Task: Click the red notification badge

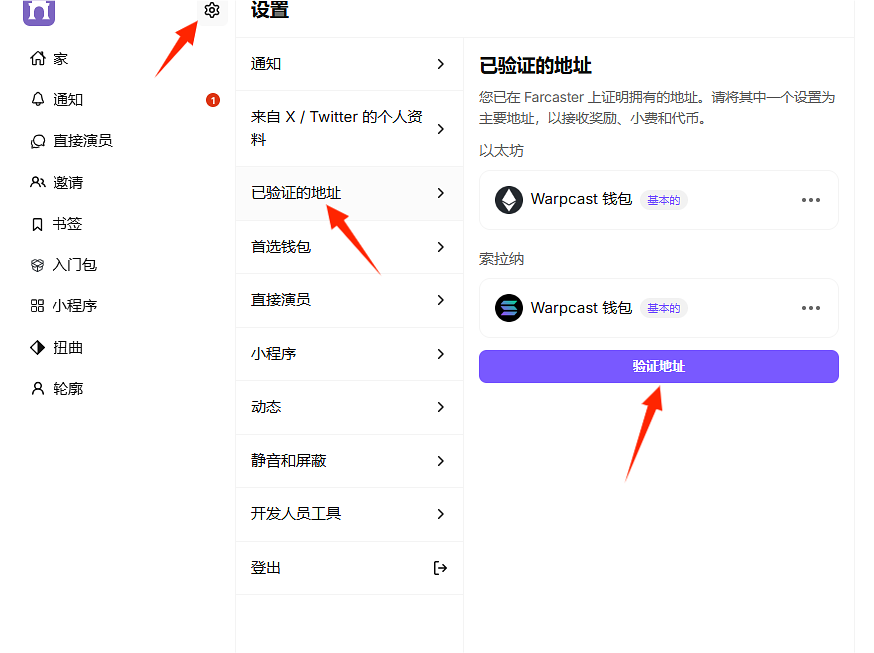Action: [212, 100]
